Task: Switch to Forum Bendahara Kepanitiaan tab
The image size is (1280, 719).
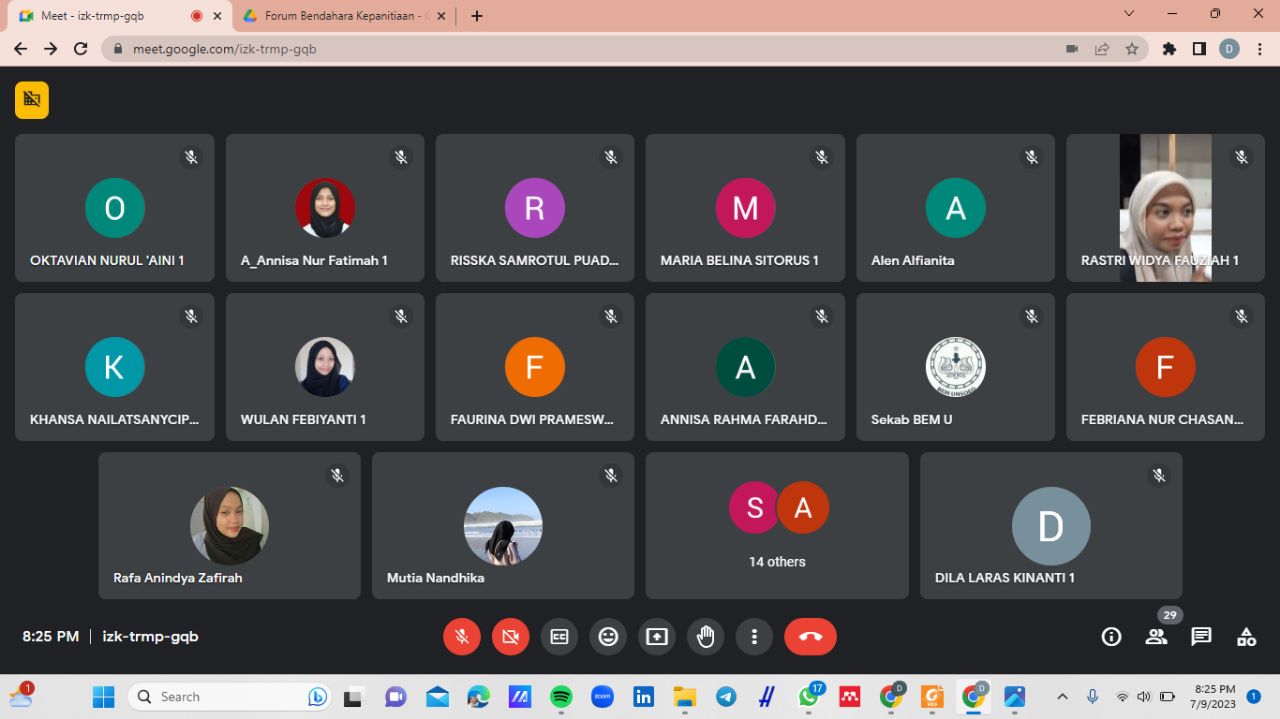Action: click(x=341, y=16)
